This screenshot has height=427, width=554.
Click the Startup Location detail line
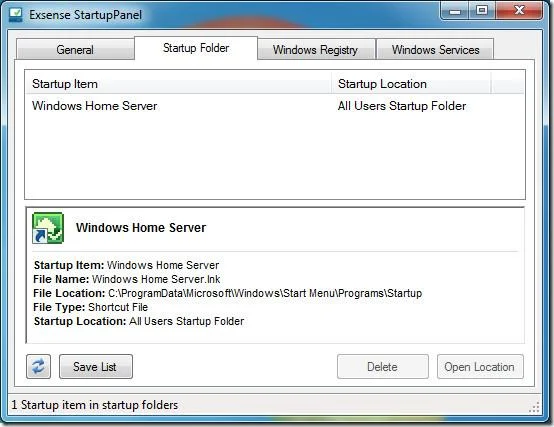(x=139, y=321)
